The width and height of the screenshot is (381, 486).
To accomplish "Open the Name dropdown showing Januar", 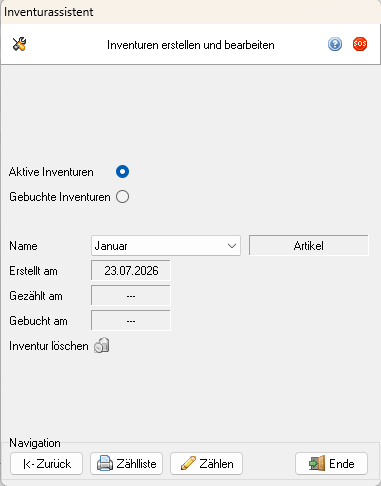I will [x=166, y=246].
